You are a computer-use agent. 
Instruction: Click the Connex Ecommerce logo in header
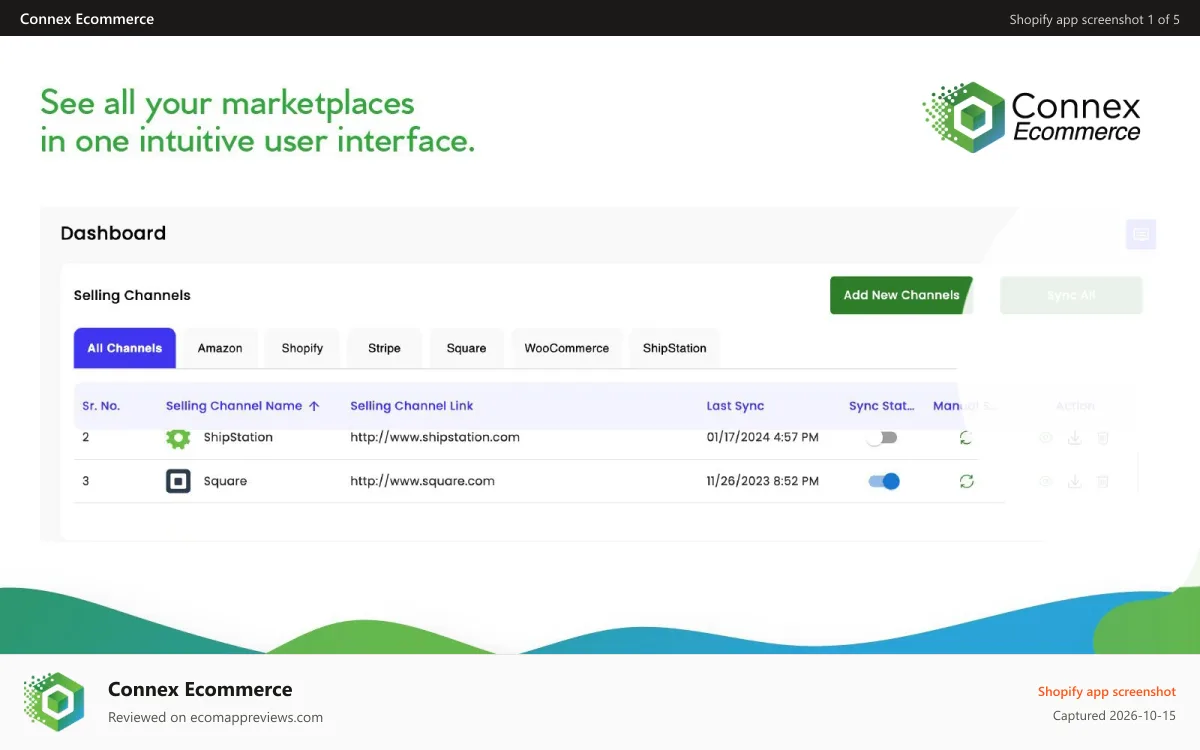(1031, 117)
